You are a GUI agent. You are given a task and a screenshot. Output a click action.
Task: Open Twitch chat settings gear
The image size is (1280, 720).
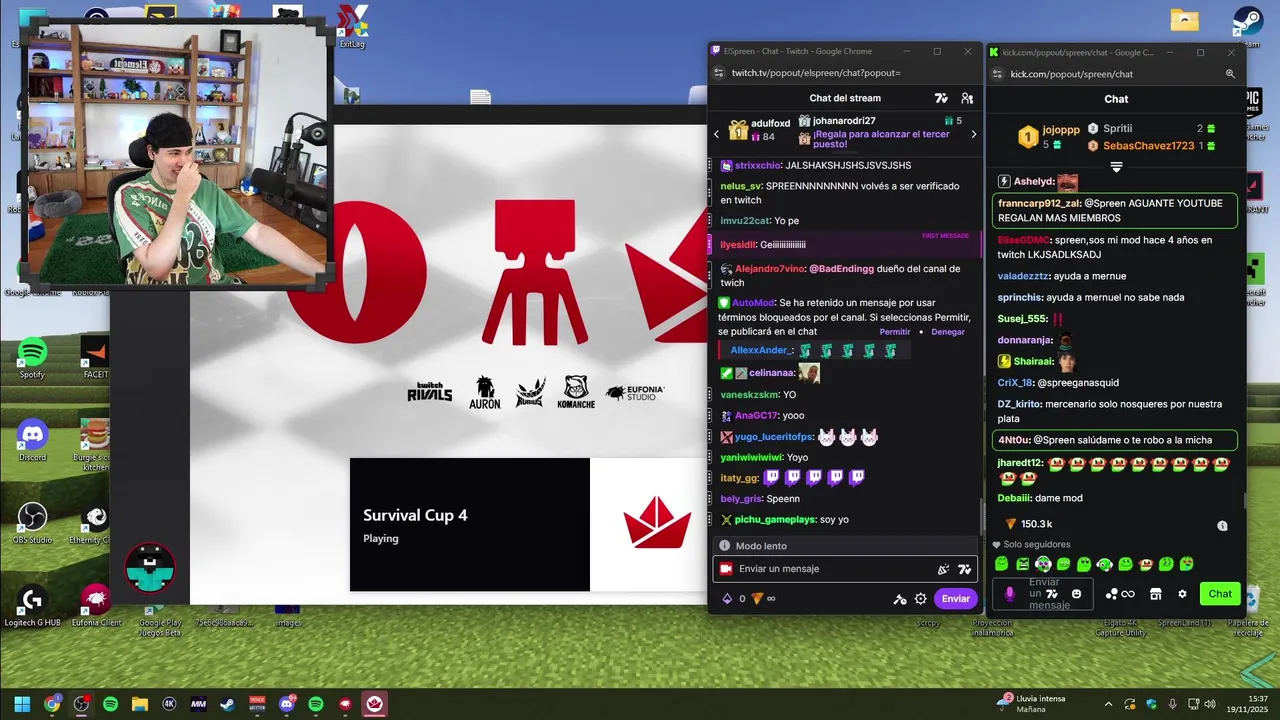coord(921,599)
